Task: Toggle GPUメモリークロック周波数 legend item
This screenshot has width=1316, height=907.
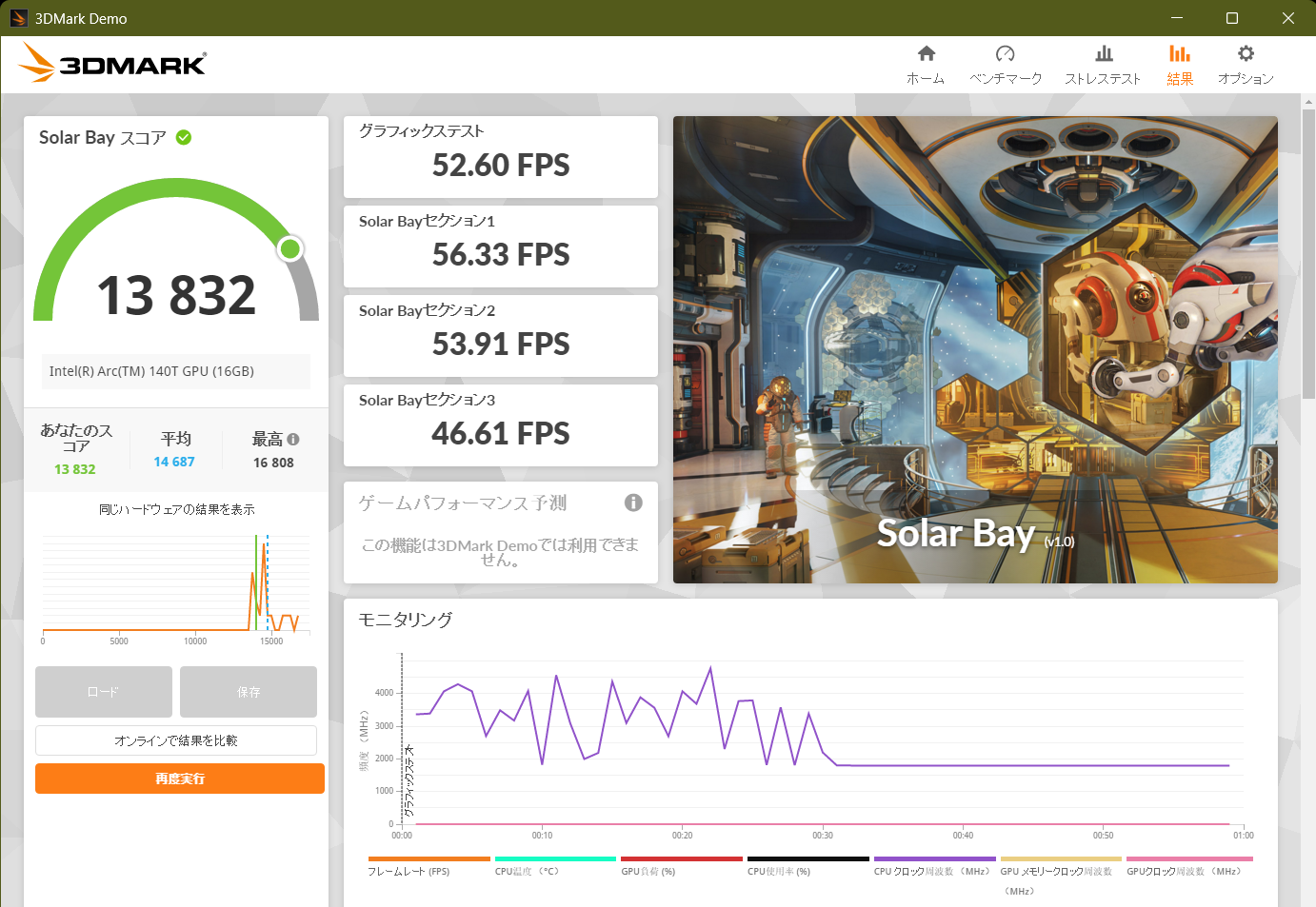Action: click(x=1061, y=875)
